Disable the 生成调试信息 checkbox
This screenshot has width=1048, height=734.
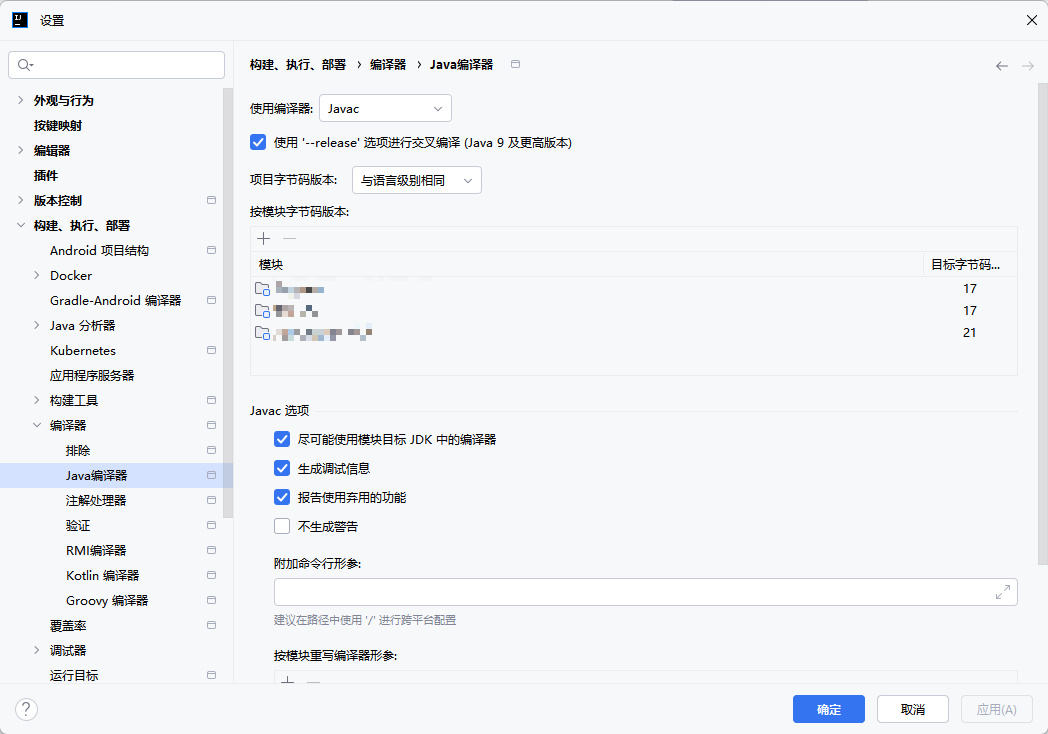click(x=281, y=467)
